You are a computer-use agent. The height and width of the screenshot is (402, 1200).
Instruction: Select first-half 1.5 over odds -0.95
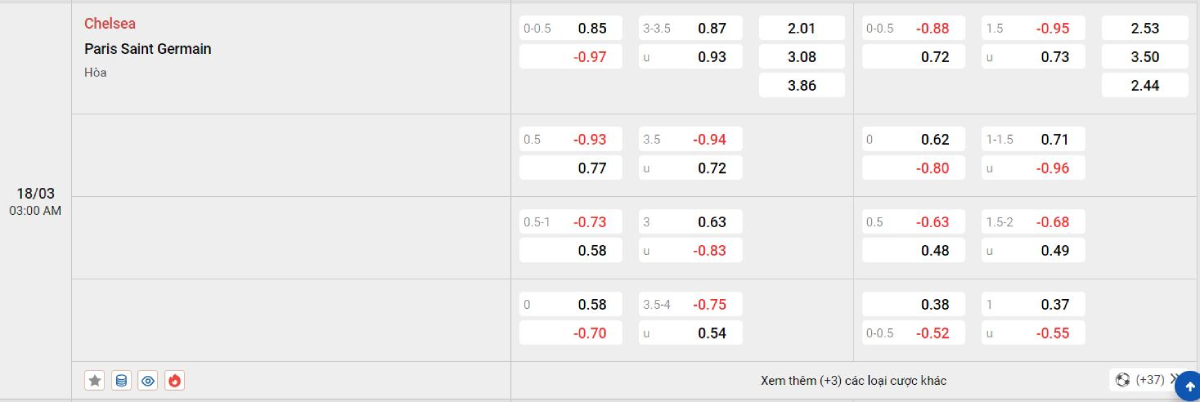click(x=1033, y=28)
